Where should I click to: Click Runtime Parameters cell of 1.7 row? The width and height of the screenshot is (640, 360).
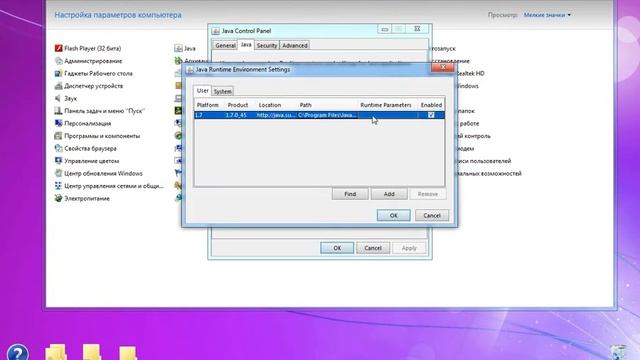click(x=387, y=115)
